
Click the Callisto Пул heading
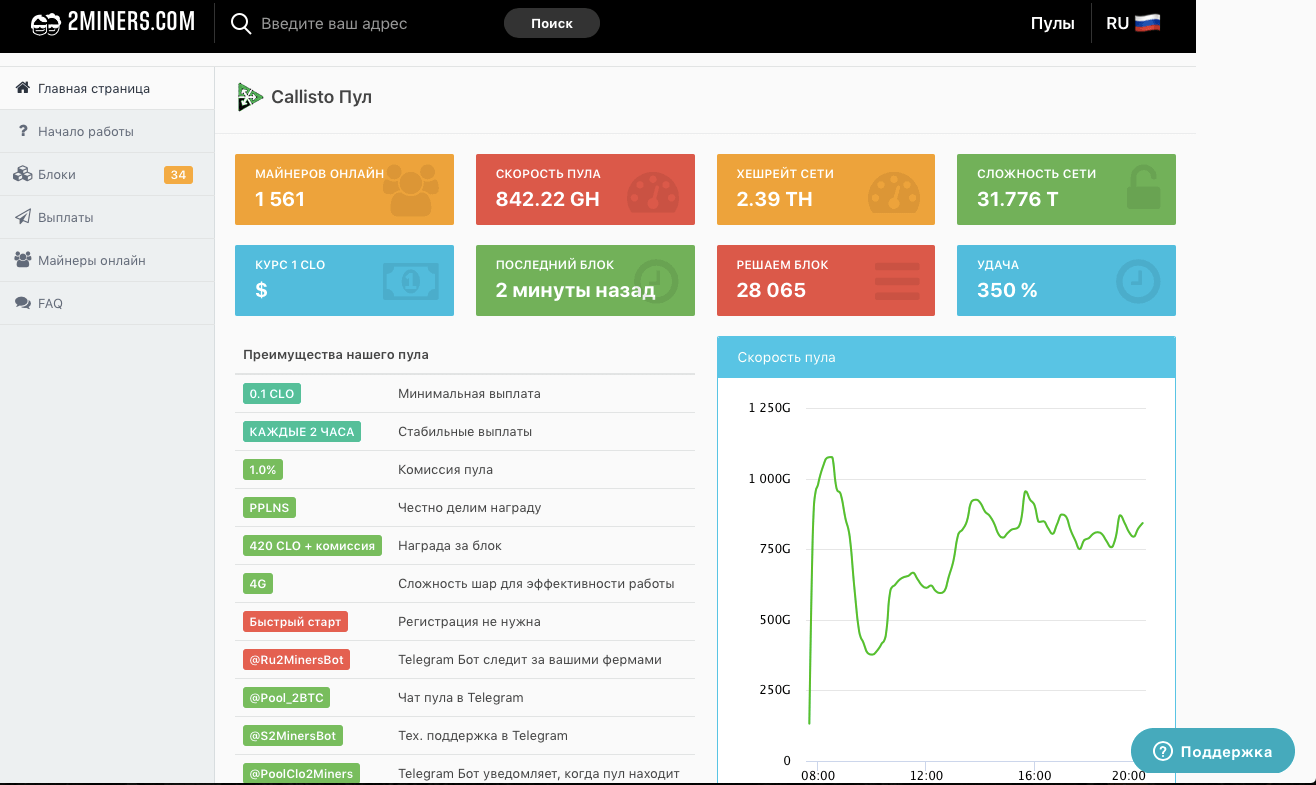[x=321, y=97]
